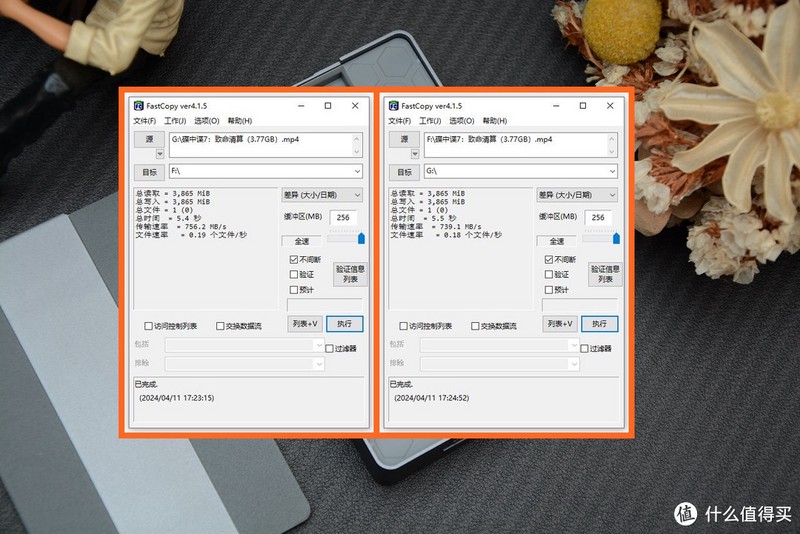Enable 预计 checkbox in right window
This screenshot has width=800, height=534.
pos(549,290)
